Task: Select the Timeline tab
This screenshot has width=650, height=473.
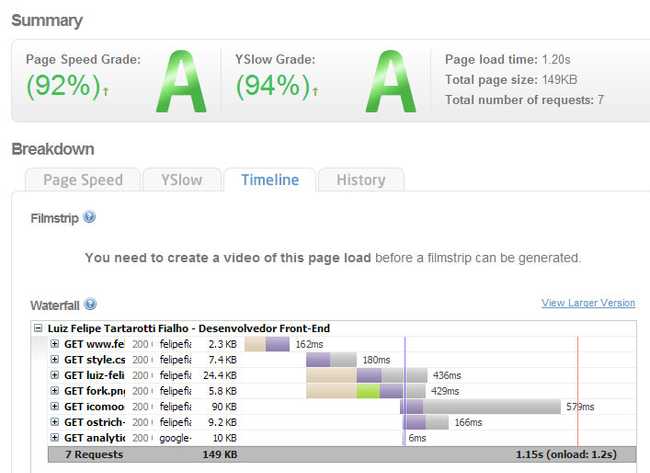Action: pyautogui.click(x=269, y=180)
